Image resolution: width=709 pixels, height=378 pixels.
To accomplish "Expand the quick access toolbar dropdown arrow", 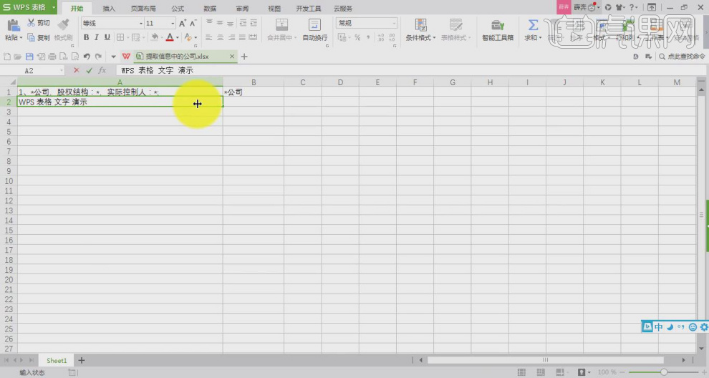I will [x=113, y=57].
